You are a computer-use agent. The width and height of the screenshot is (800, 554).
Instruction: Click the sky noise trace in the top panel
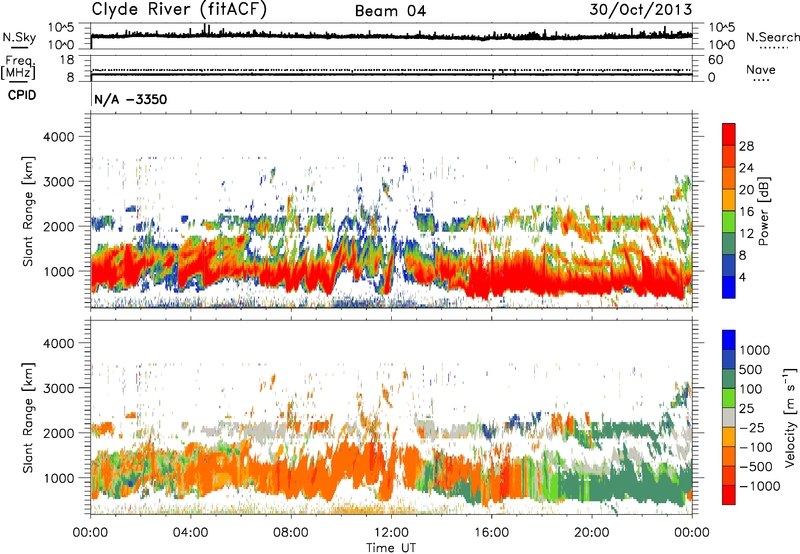[391, 36]
